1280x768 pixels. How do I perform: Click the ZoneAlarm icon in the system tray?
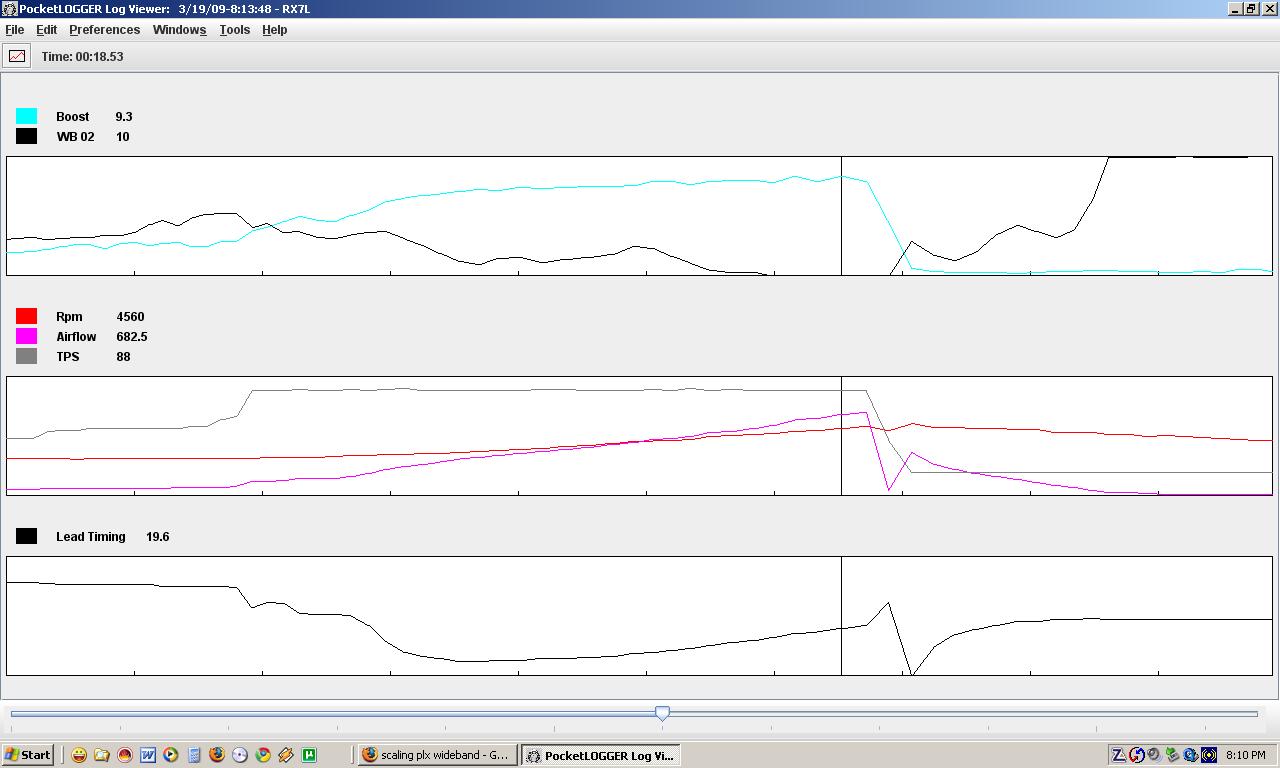point(1119,755)
